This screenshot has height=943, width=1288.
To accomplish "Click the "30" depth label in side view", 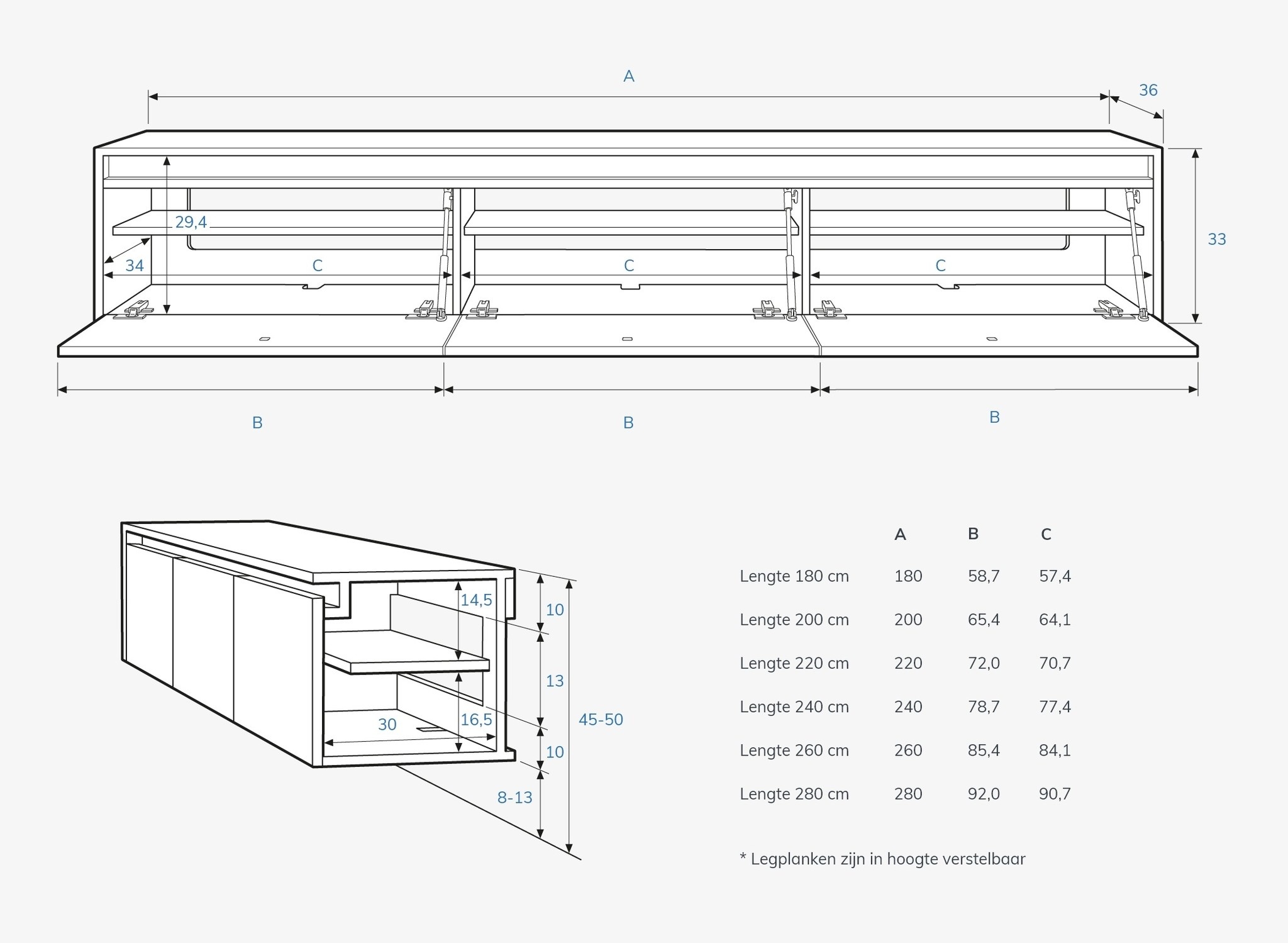I will [x=387, y=725].
